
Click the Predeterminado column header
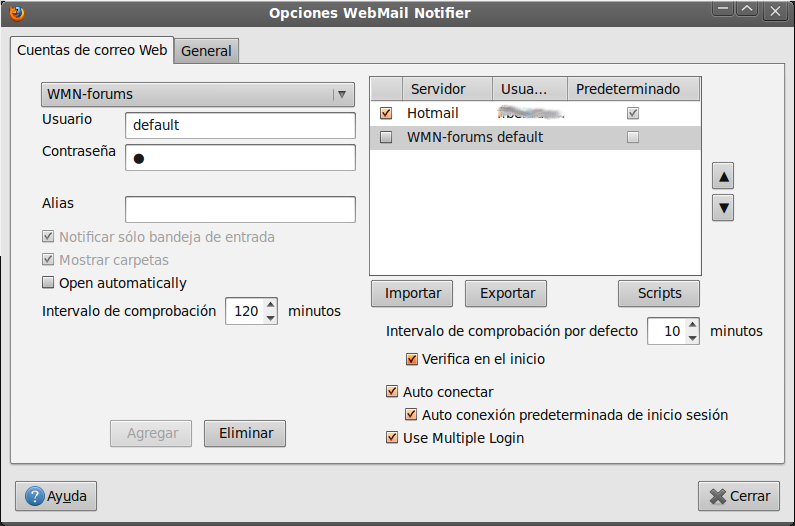tap(633, 89)
